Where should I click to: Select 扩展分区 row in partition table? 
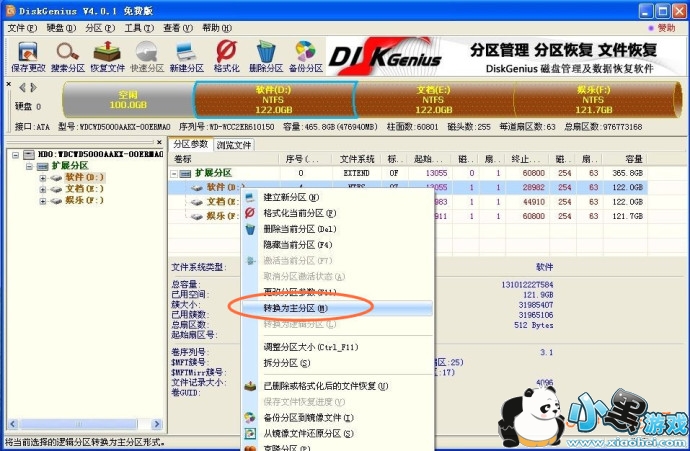(x=407, y=173)
